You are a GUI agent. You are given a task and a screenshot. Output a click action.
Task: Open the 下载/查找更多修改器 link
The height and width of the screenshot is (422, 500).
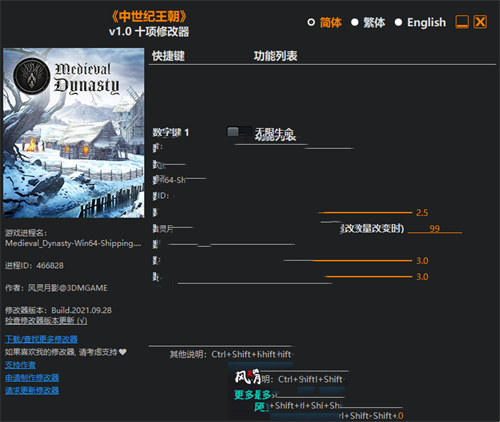(41, 339)
